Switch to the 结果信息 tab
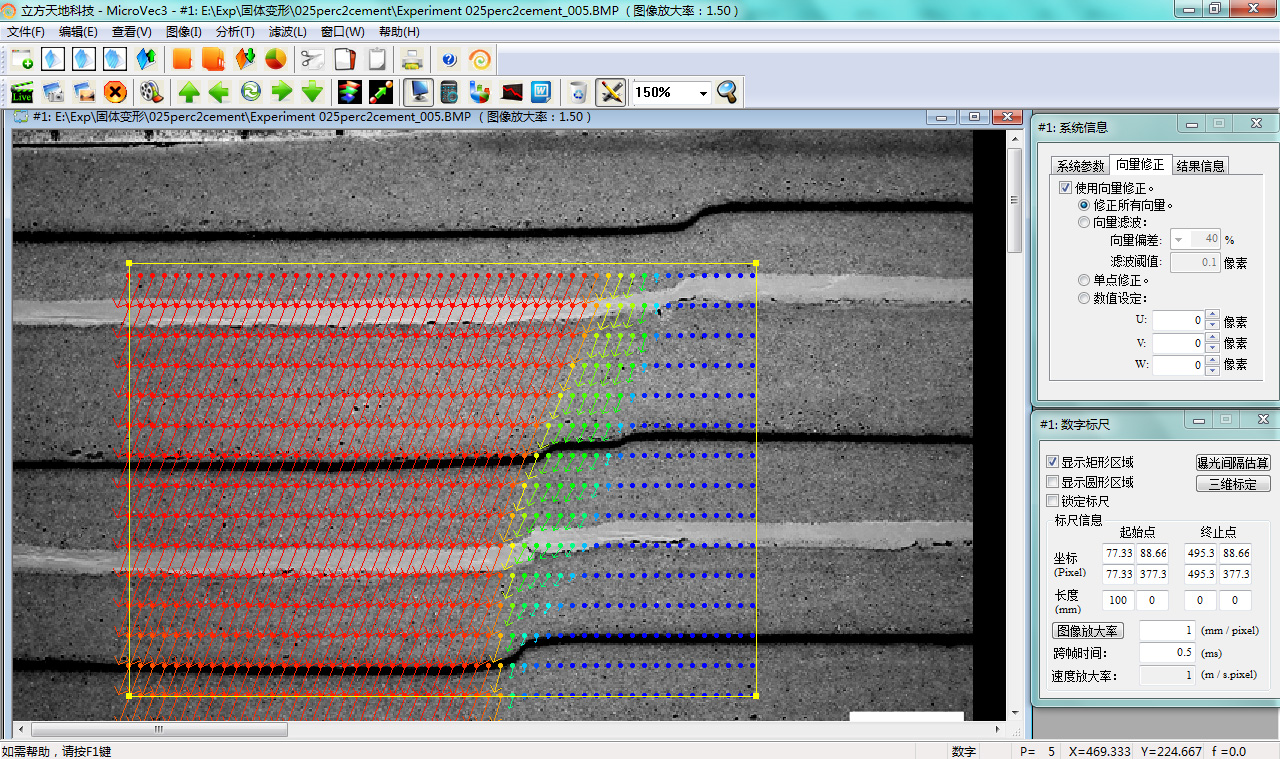This screenshot has height=759, width=1280. coord(1200,166)
